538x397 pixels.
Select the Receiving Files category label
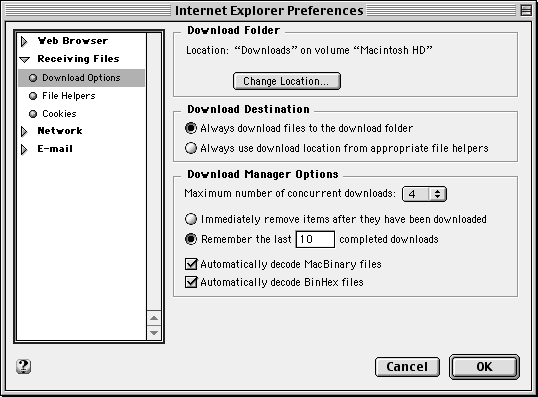tap(78, 59)
